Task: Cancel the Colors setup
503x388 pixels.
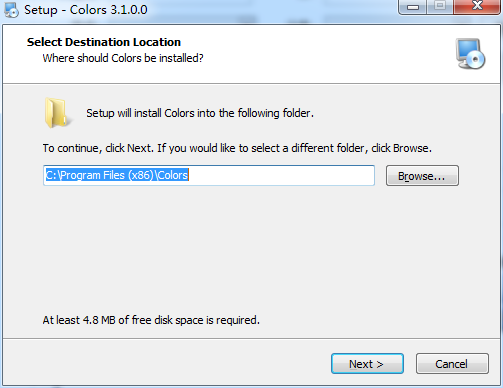Action: tap(452, 364)
